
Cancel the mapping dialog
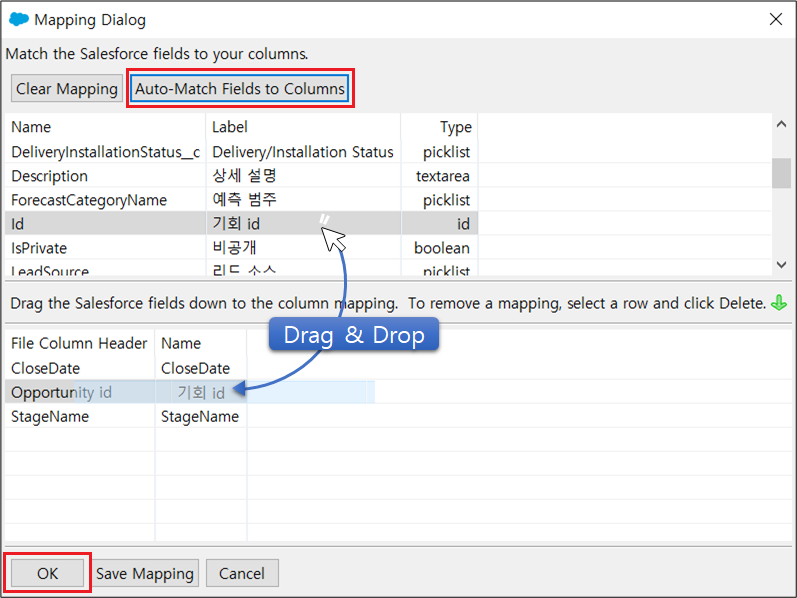242,573
